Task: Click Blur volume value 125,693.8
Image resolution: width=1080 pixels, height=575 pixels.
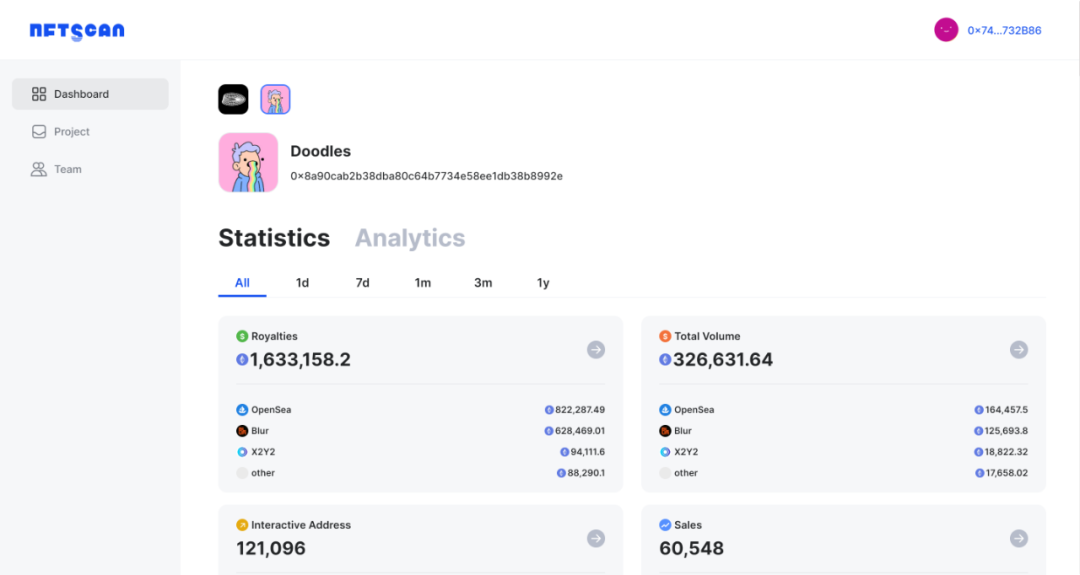Action: coord(1006,431)
